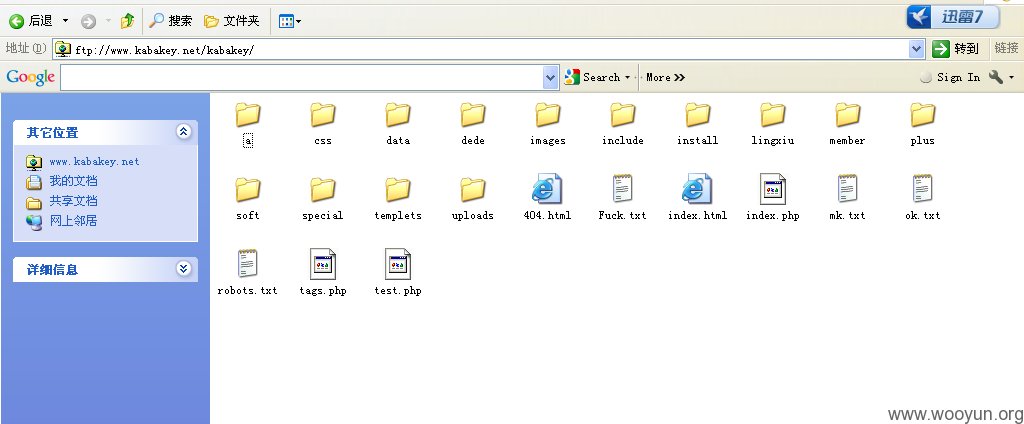Select the mk.txt file icon
Image resolution: width=1024 pixels, height=424 pixels.
tap(848, 189)
